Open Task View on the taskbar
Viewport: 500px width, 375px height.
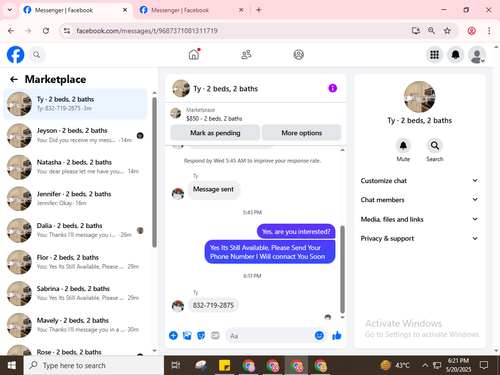[176, 365]
